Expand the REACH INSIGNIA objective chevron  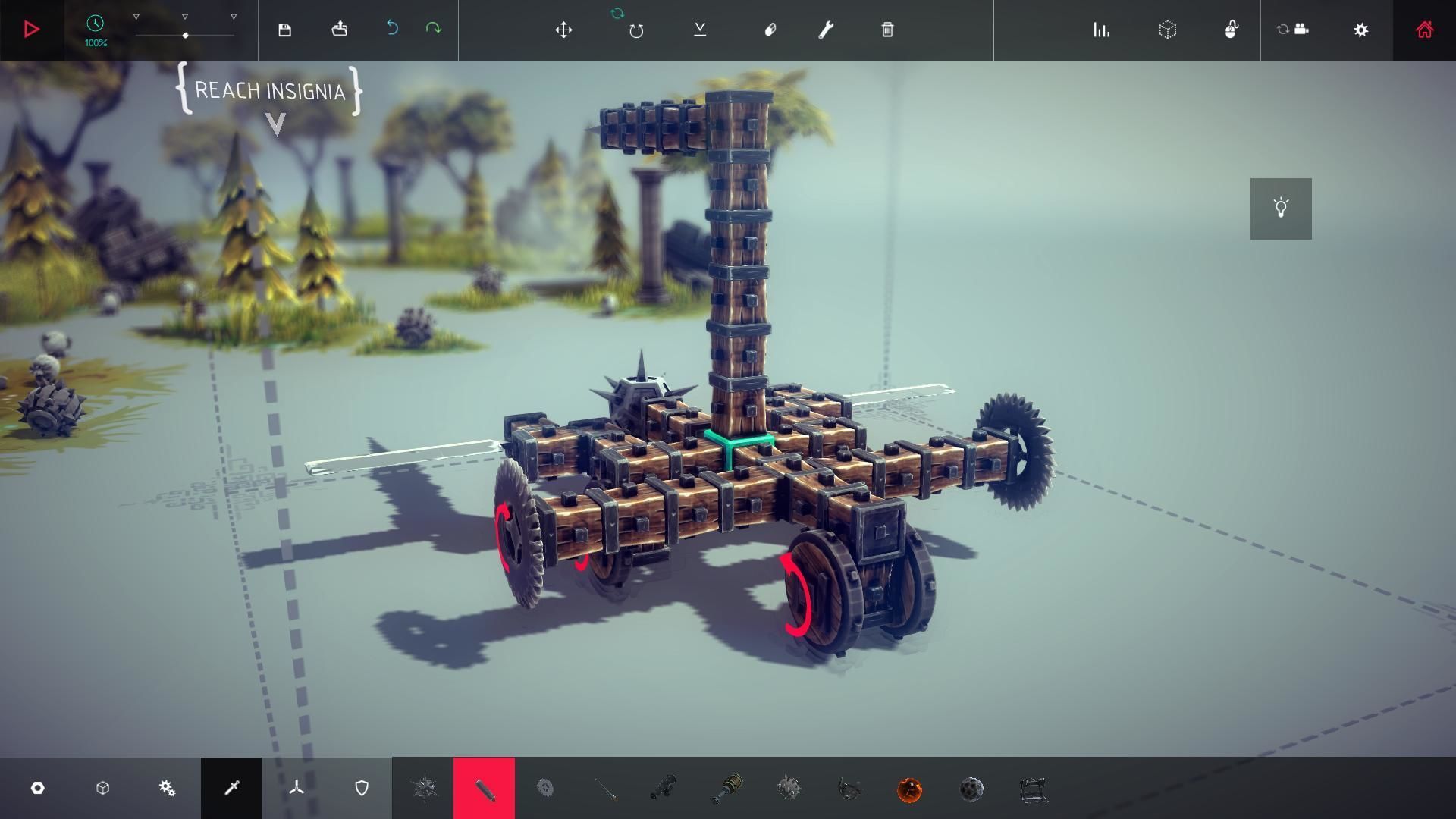coord(276,124)
